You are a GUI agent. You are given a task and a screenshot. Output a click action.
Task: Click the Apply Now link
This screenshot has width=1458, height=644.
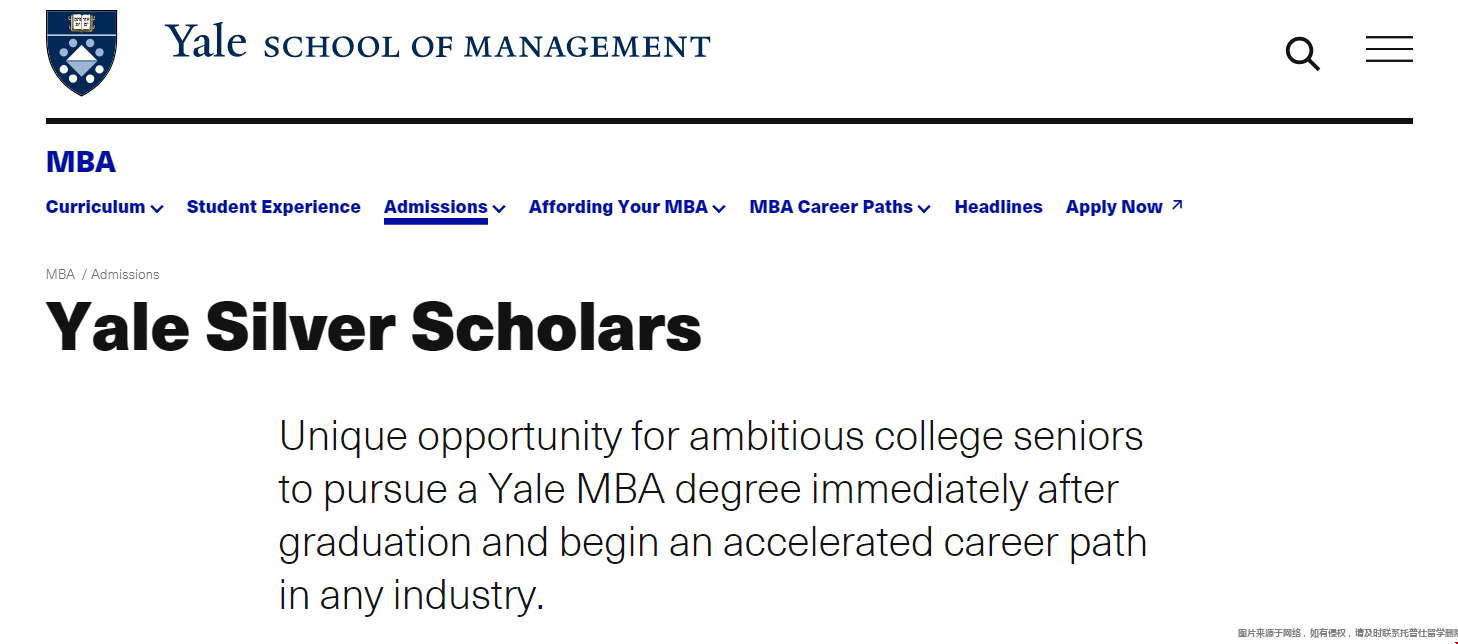[x=1114, y=207]
